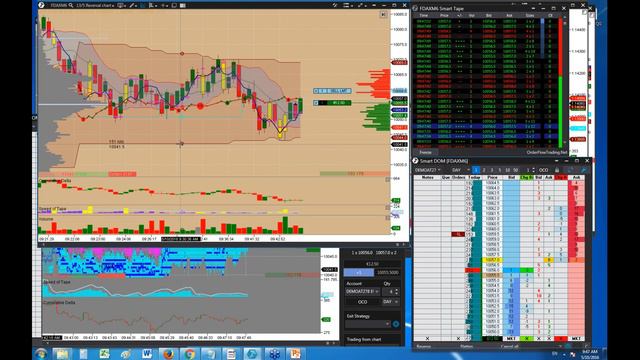Open the blue hexagon trading app on taskbar
Screen dimensions: 640x360
[x=252, y=353]
